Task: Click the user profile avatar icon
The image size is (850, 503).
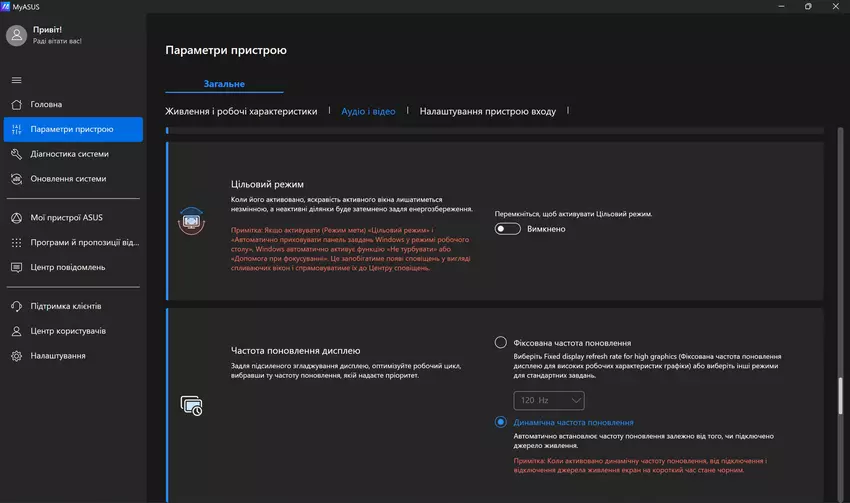Action: 16,36
